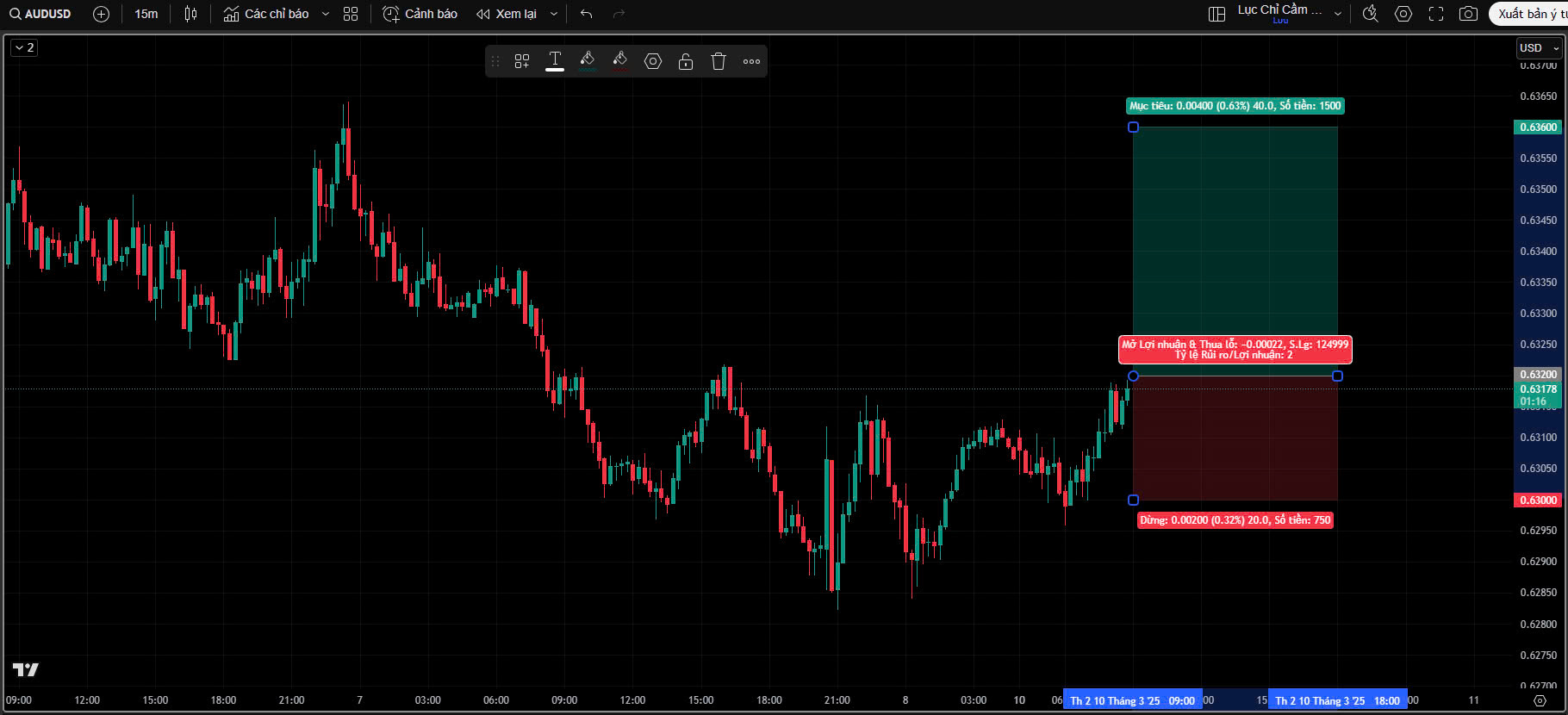Open chart settings hexagon icon in top bar
Screen dimensions: 1568x715
point(1403,14)
